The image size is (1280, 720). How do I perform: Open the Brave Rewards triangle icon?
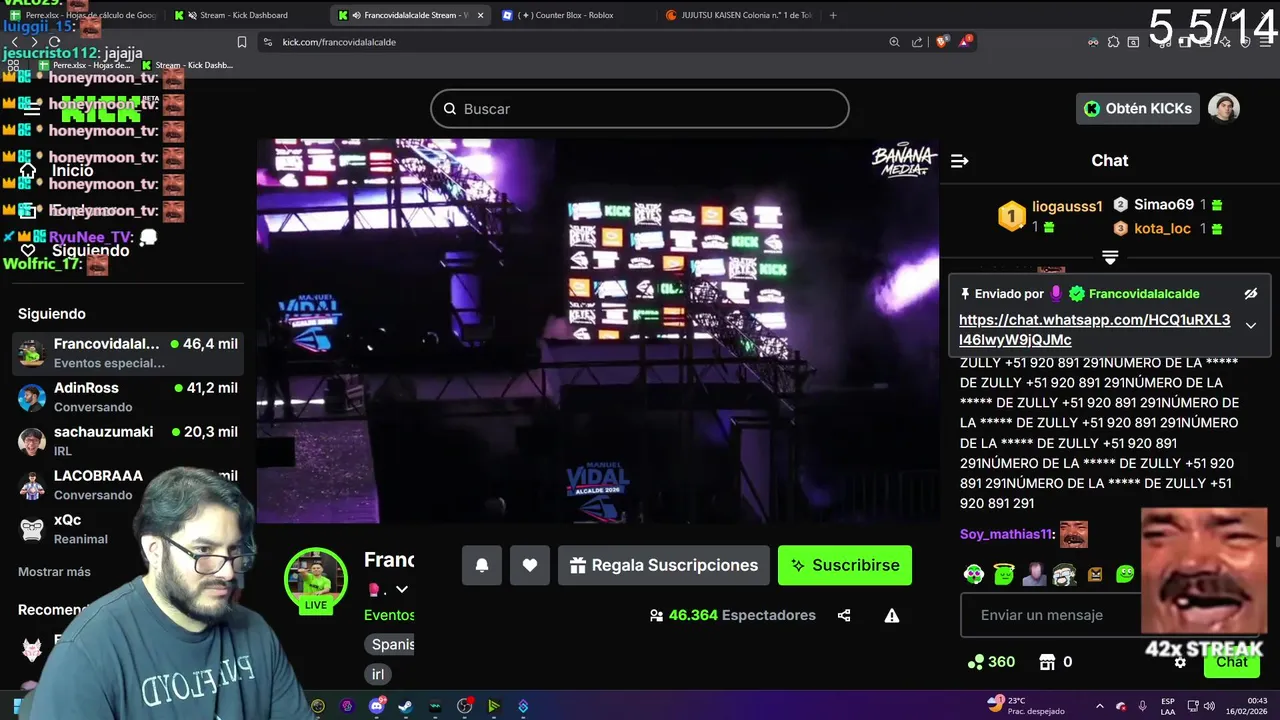click(x=965, y=42)
